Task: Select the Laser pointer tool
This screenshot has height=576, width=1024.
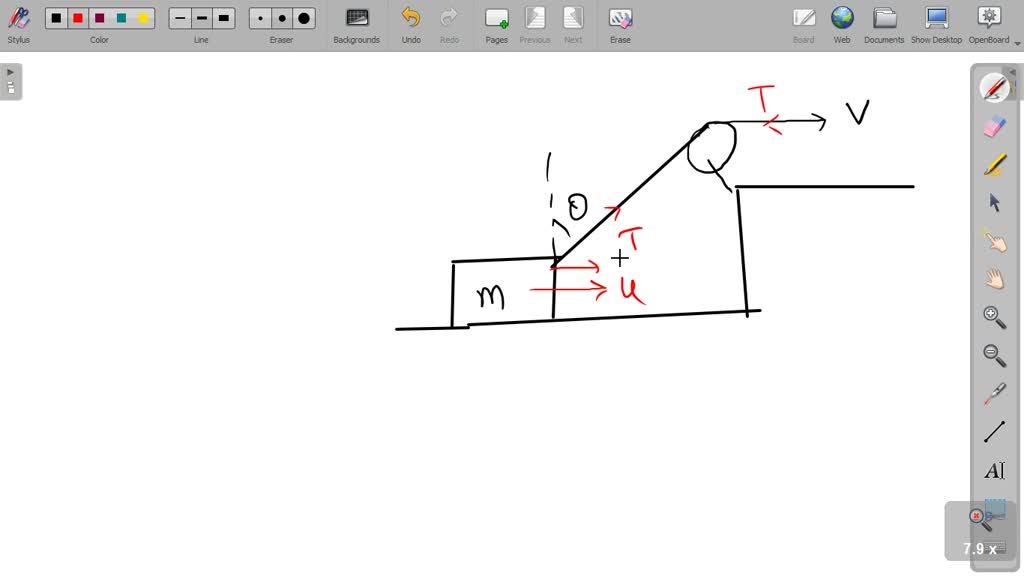Action: coord(994,393)
